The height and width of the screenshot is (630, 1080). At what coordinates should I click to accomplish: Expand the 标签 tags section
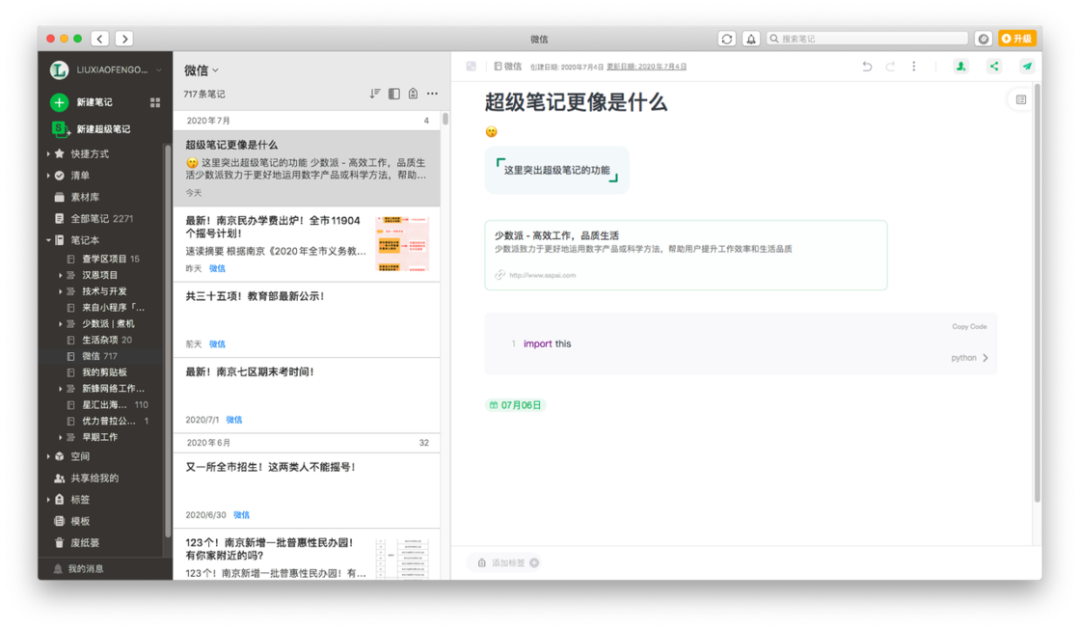48,499
